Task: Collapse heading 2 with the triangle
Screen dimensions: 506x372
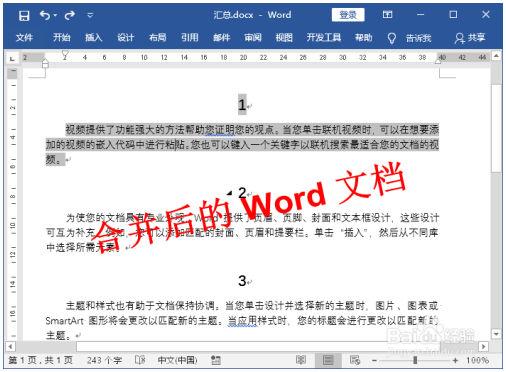Action: (x=229, y=193)
